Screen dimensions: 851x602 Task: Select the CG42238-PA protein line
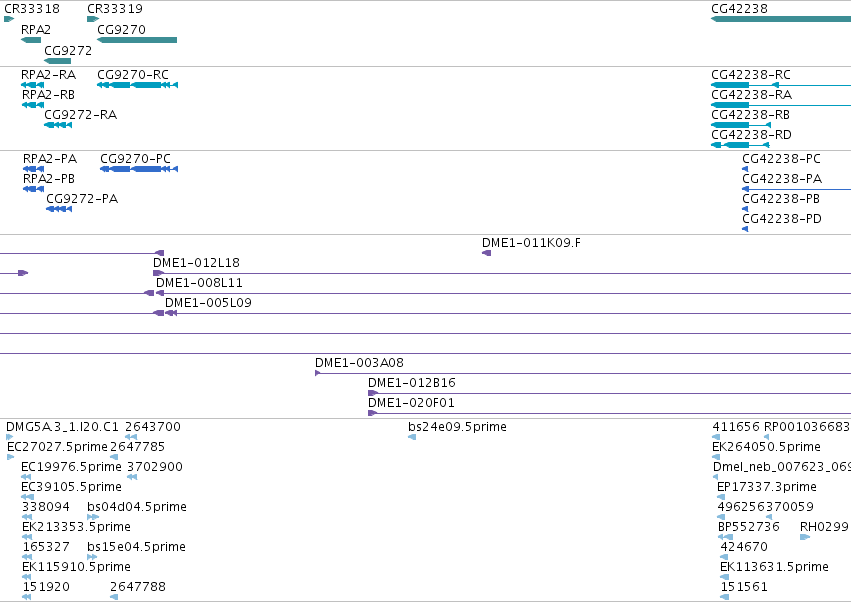797,189
